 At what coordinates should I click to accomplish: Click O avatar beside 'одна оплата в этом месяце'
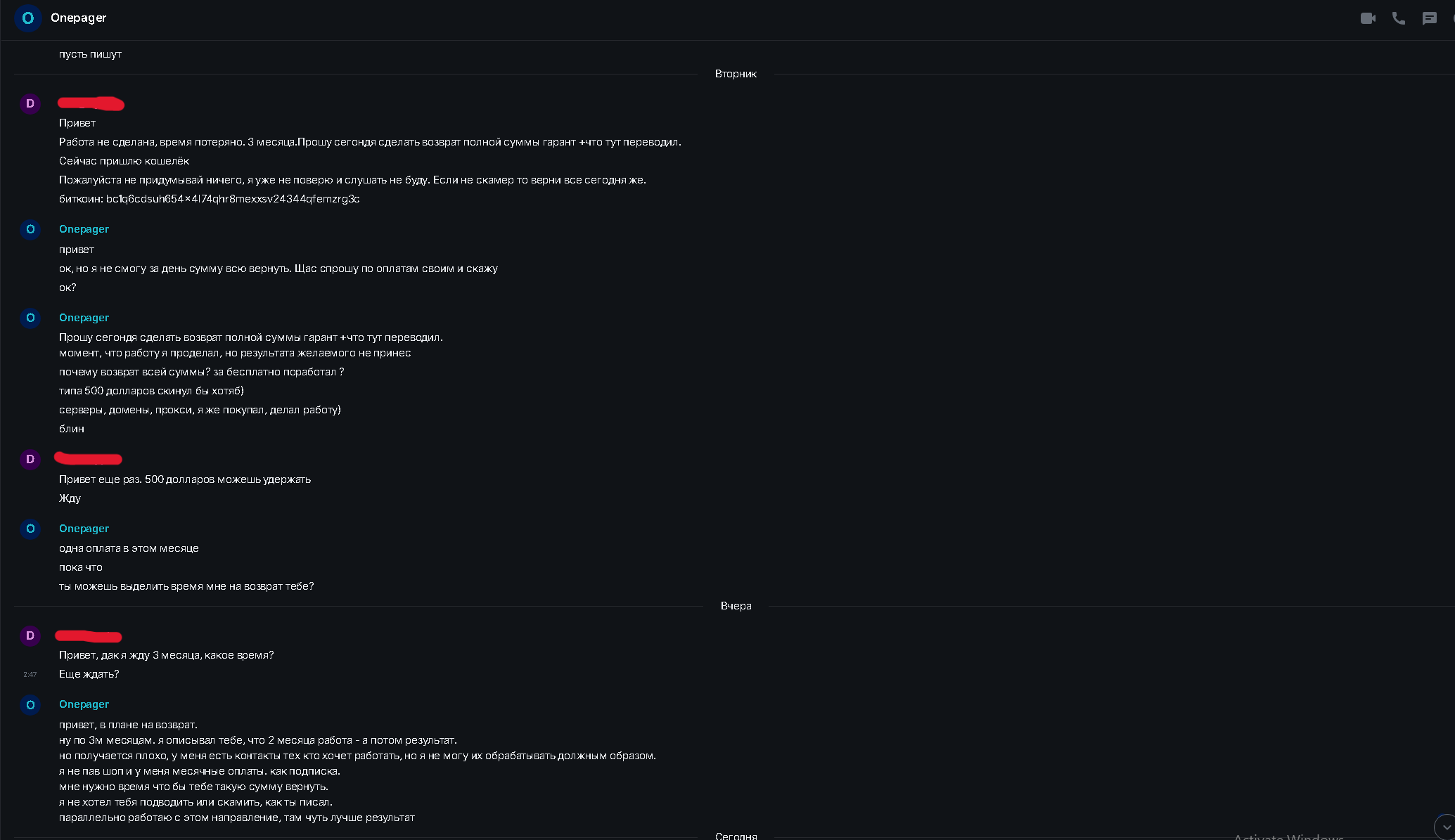[x=30, y=529]
